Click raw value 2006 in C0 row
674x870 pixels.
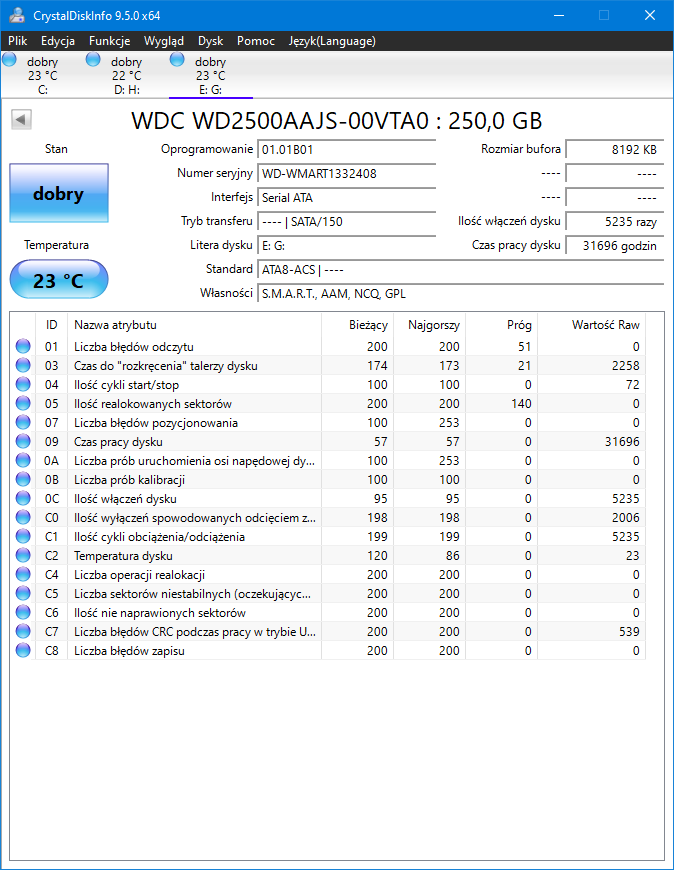point(626,518)
